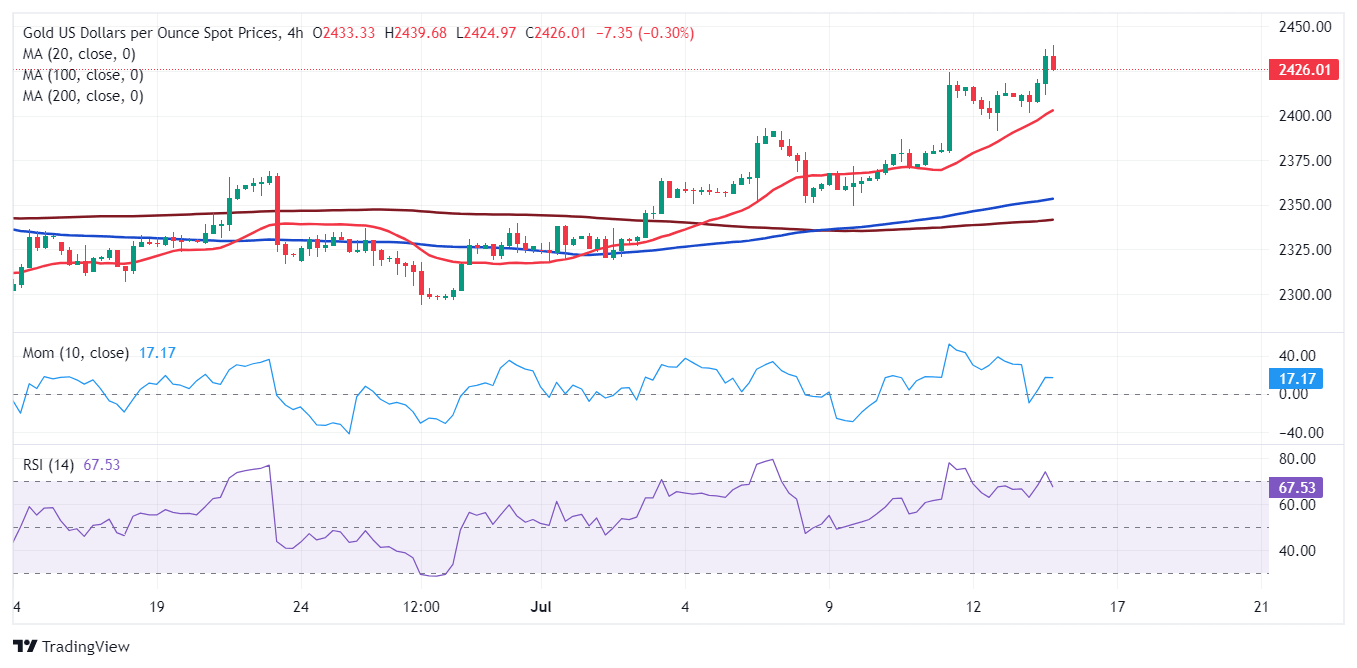Click the 4h timeframe label
1357x668 pixels.
[293, 33]
